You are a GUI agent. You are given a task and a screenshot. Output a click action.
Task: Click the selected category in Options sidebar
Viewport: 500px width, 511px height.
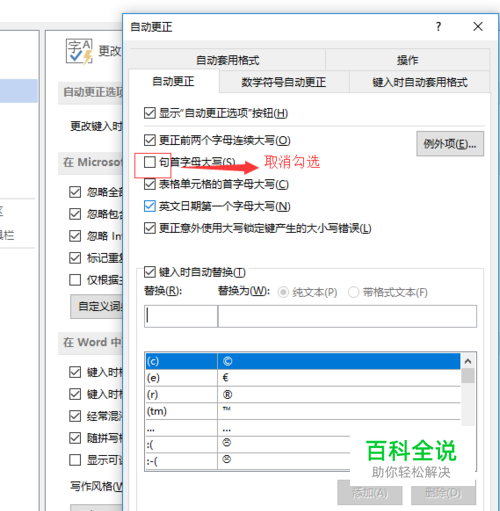[x=19, y=91]
